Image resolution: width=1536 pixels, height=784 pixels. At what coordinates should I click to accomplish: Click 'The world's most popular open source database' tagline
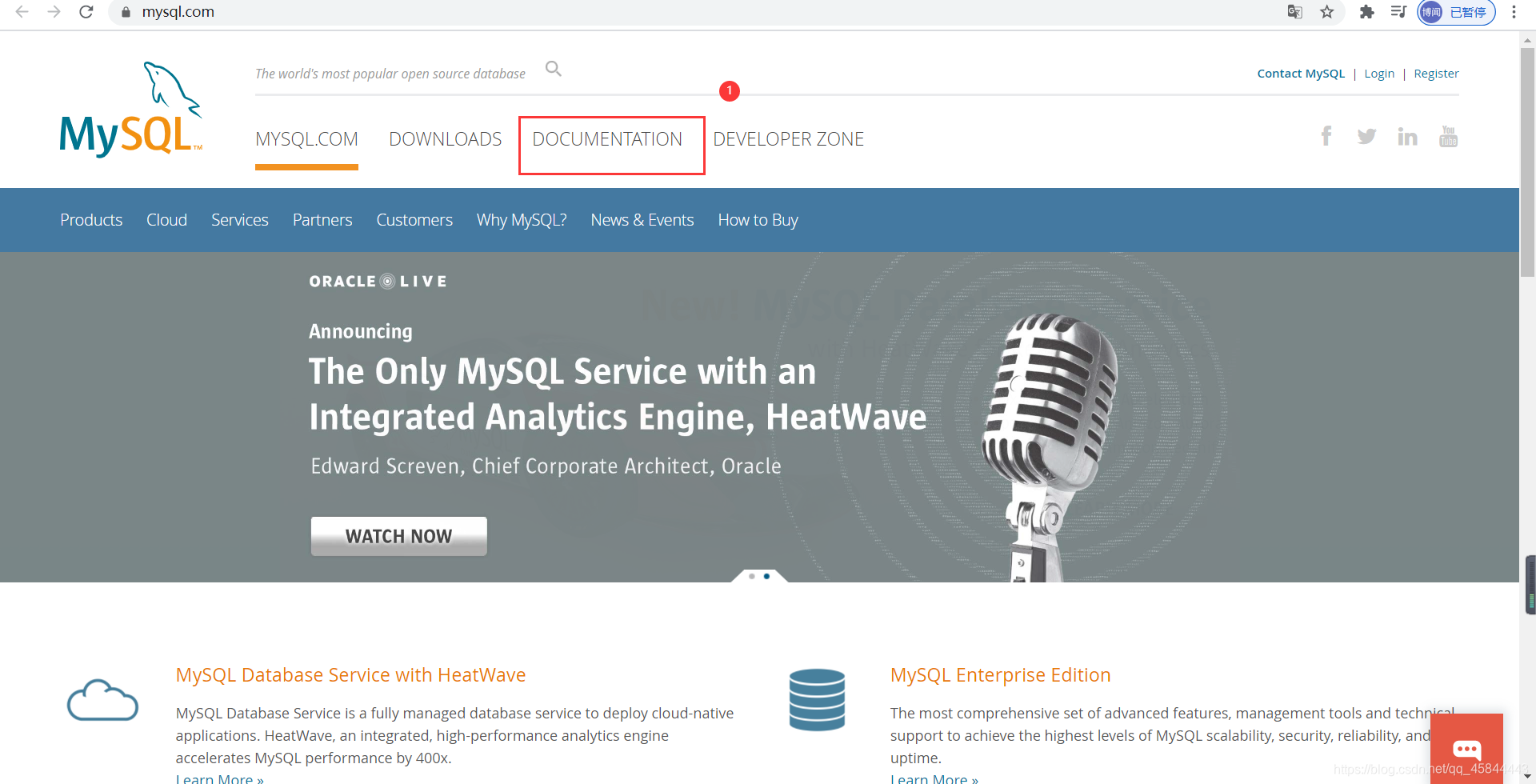(390, 74)
